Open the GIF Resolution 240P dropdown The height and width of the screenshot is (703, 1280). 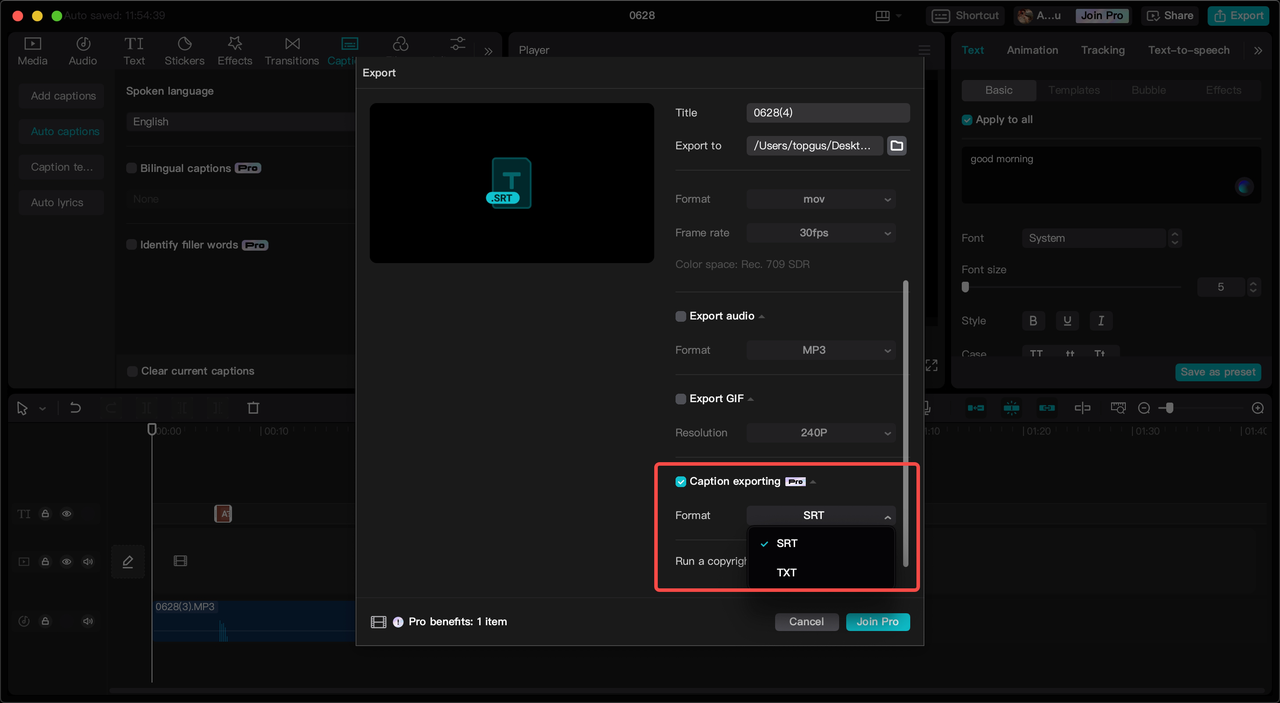click(820, 433)
